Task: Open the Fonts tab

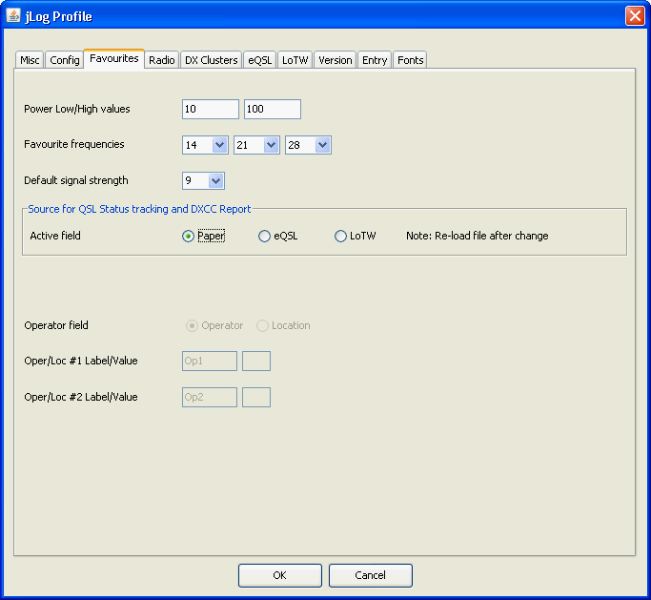Action: click(x=410, y=60)
